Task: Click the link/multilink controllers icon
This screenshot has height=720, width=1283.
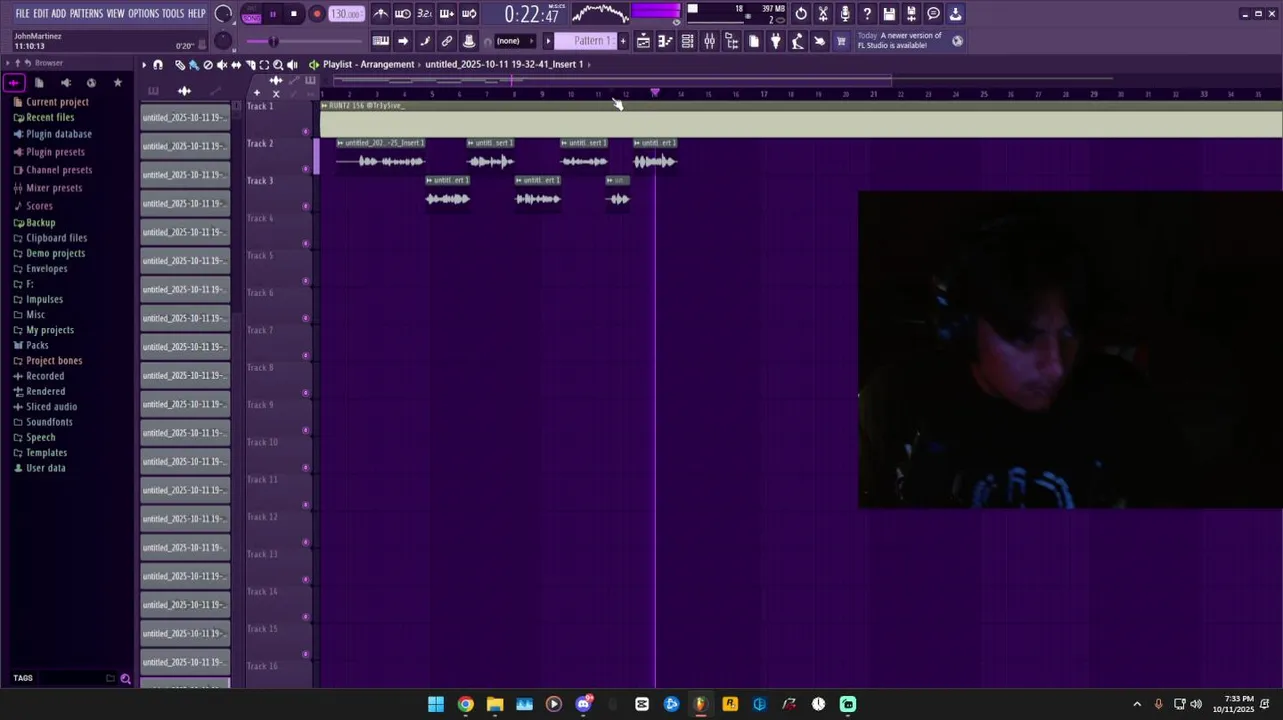Action: [447, 41]
